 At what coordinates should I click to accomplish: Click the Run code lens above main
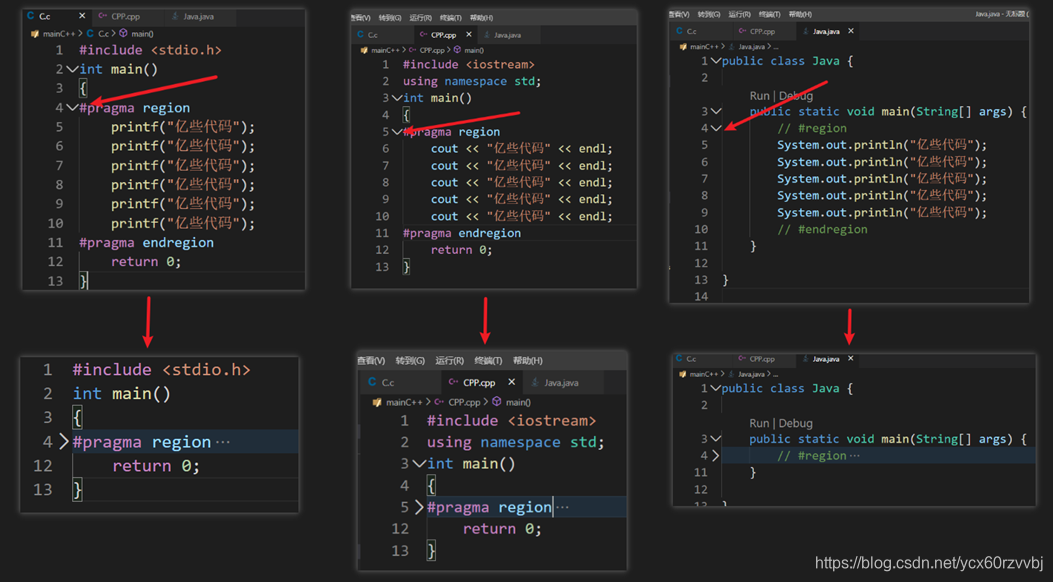[758, 96]
